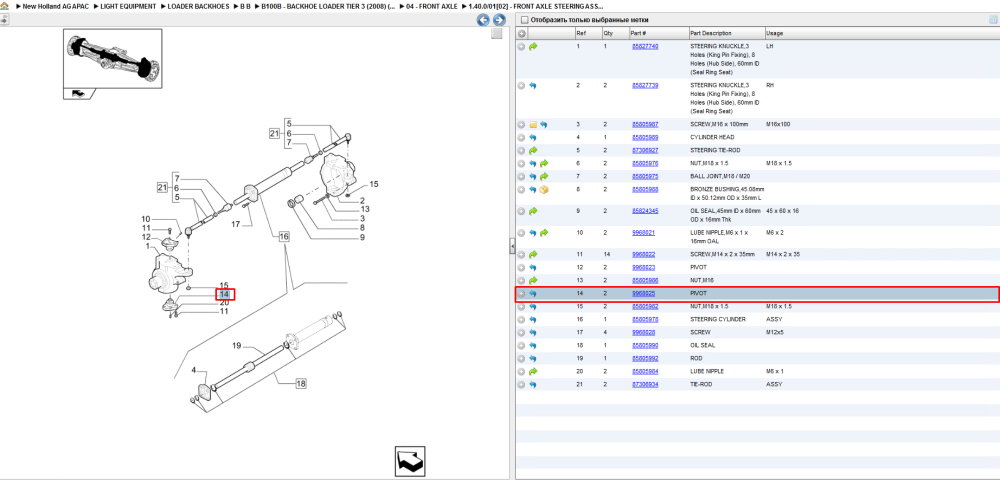Screen dimensions: 1000x480
Task: Open the 'New Holland AG APAC' breadcrumb
Action: coord(54,6)
